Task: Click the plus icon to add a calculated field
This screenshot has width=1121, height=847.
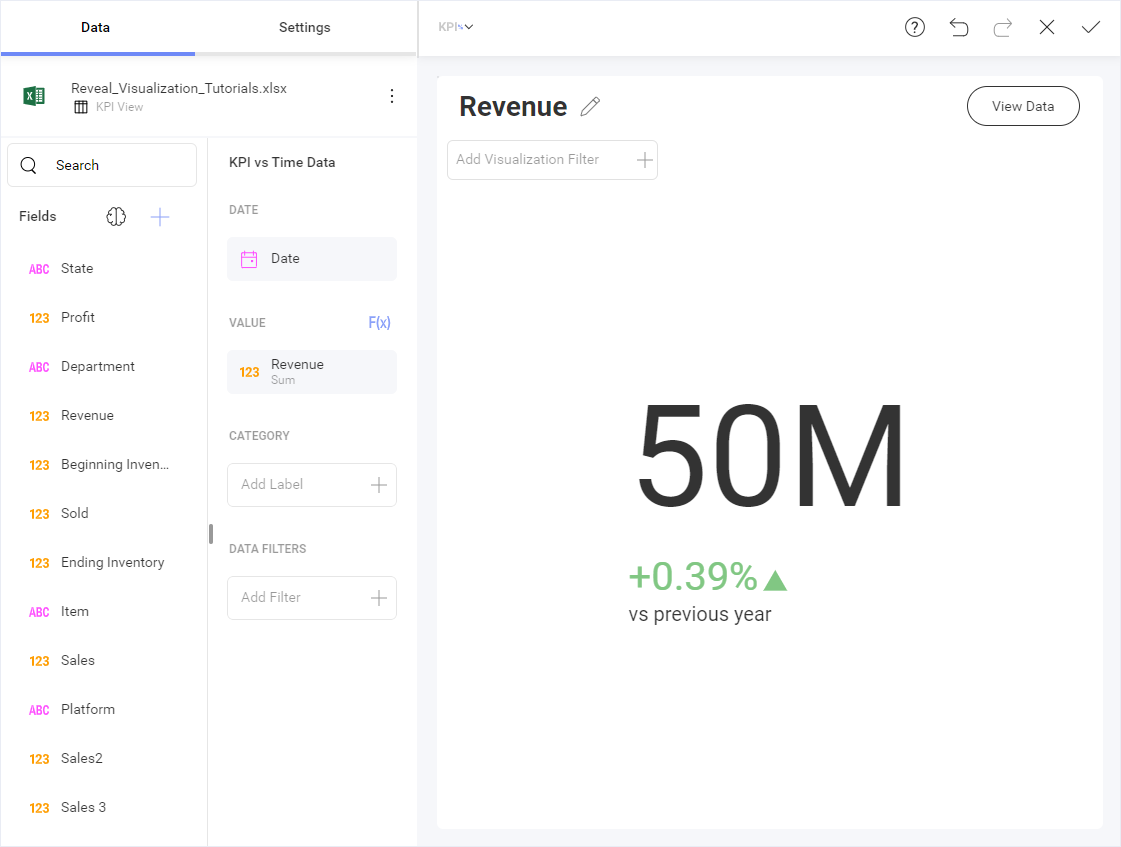Action: (159, 216)
